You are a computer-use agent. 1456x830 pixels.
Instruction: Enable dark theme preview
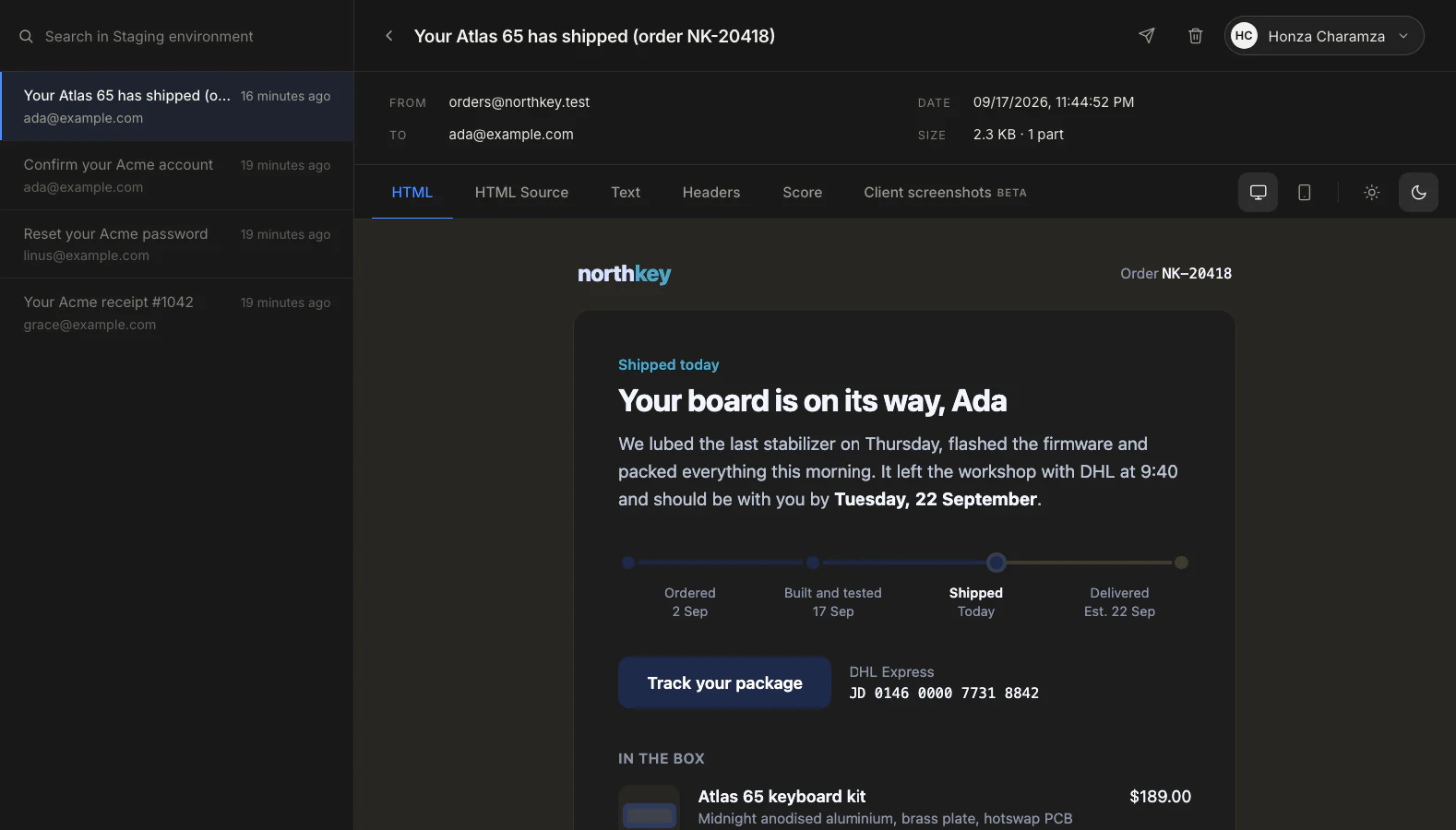pos(1418,193)
